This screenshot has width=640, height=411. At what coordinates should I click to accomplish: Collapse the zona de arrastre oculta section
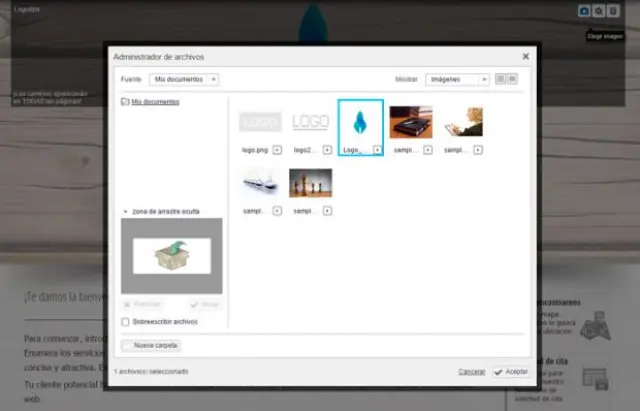(x=125, y=212)
